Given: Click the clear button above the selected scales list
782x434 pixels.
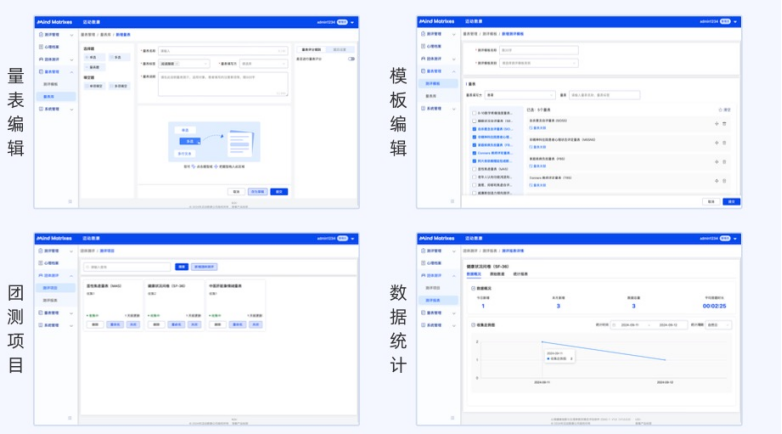Looking at the screenshot, I should 725,110.
